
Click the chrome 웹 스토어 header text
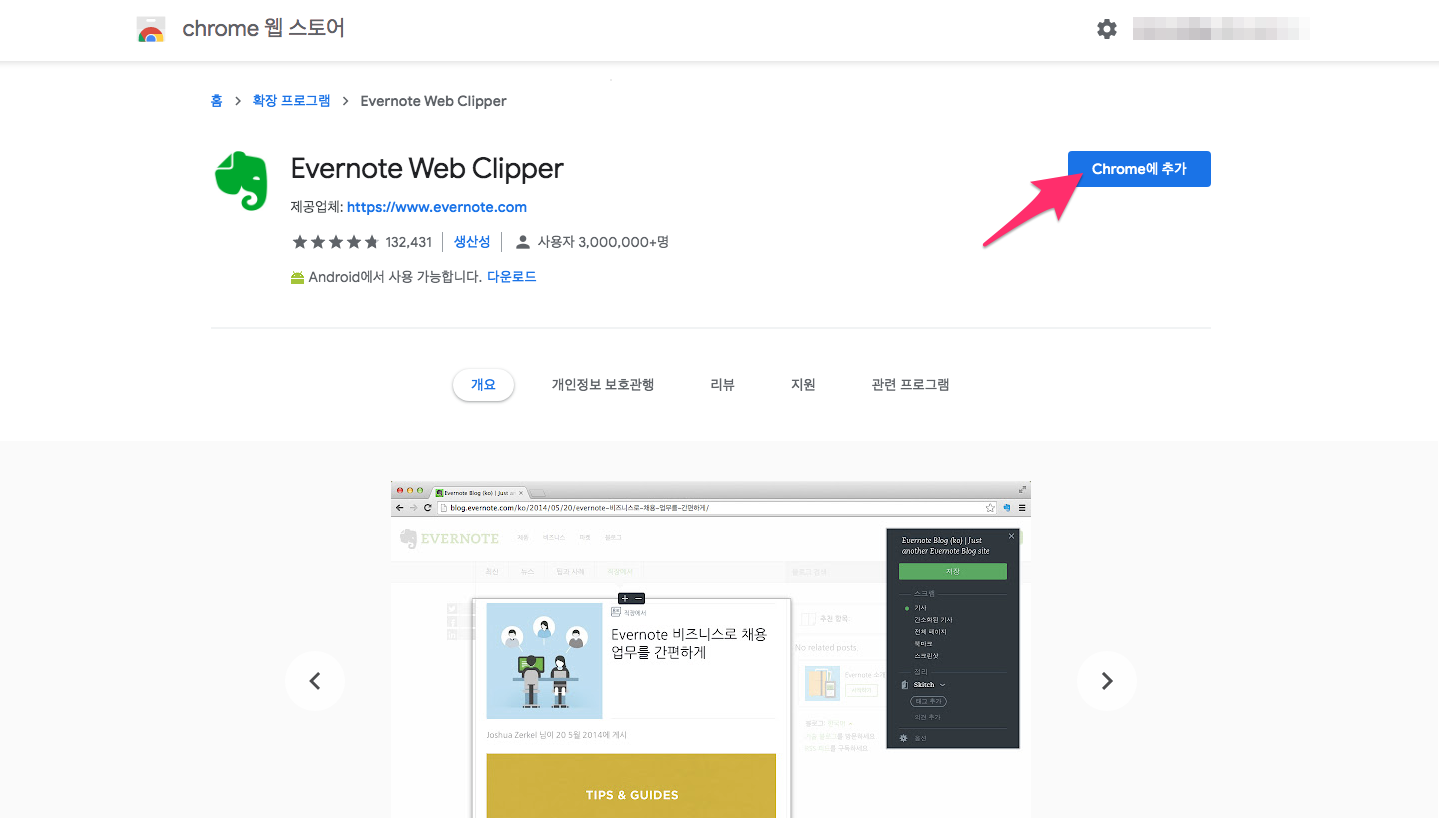click(x=264, y=29)
